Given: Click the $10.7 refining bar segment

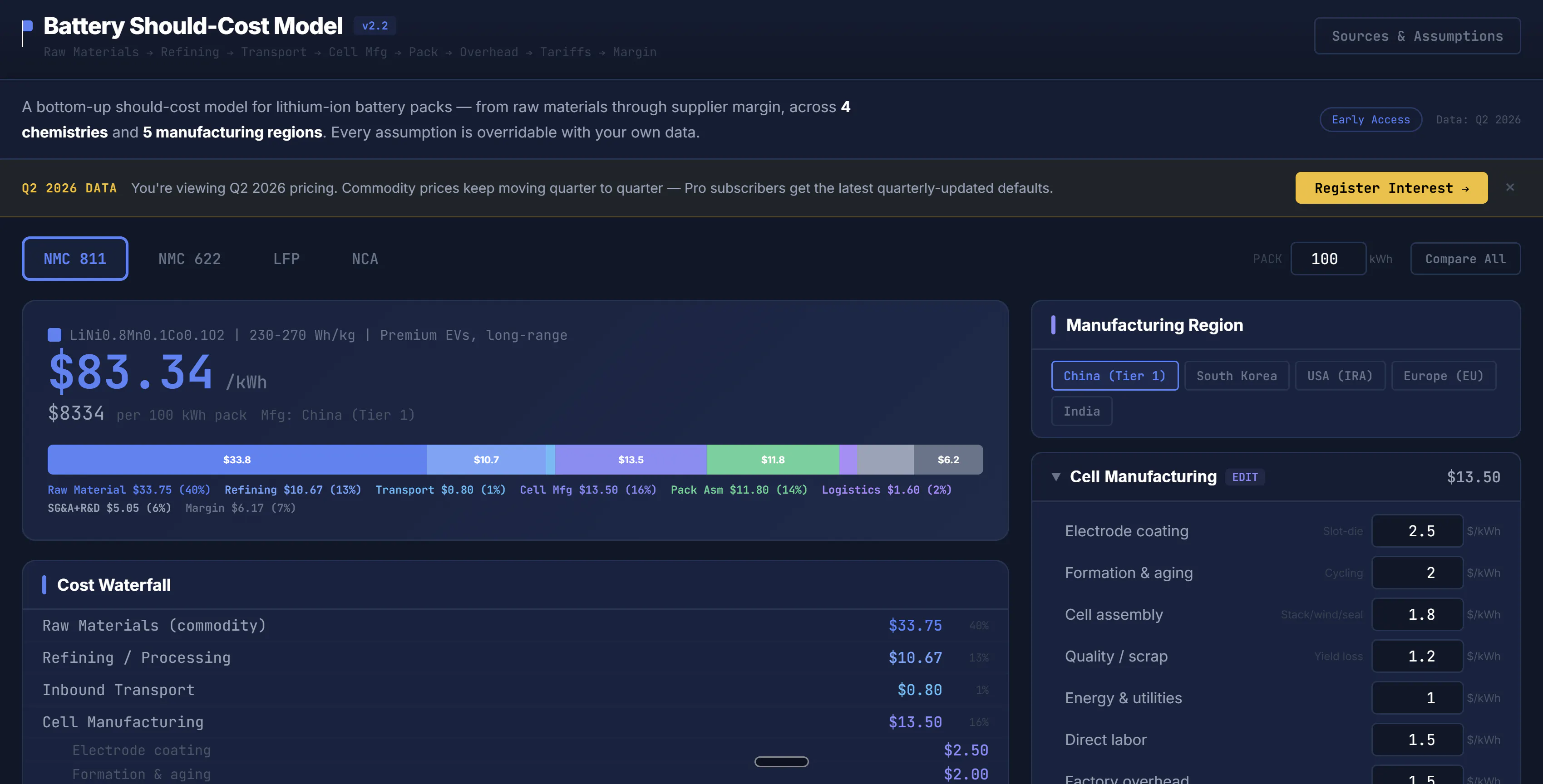Looking at the screenshot, I should click(486, 460).
